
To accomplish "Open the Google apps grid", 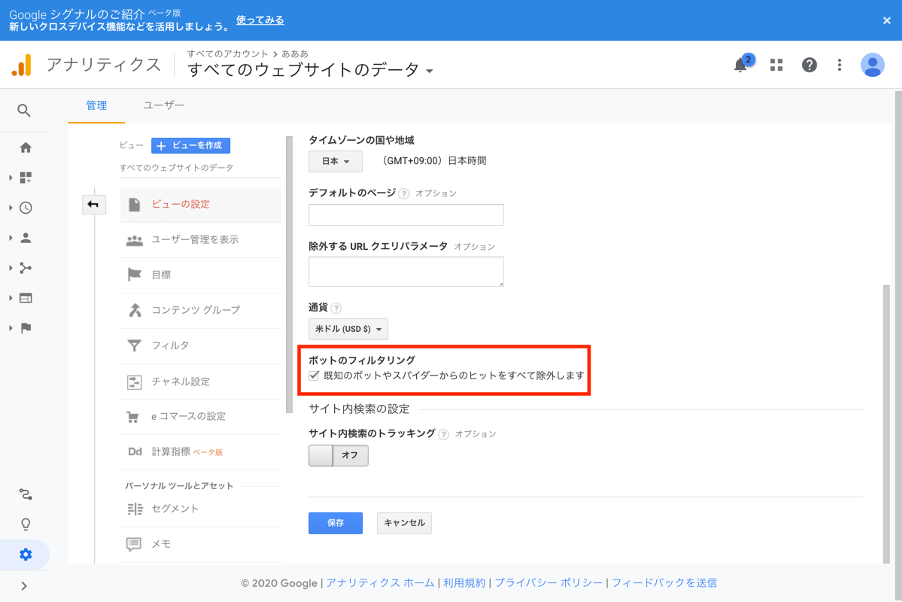I will tap(776, 65).
